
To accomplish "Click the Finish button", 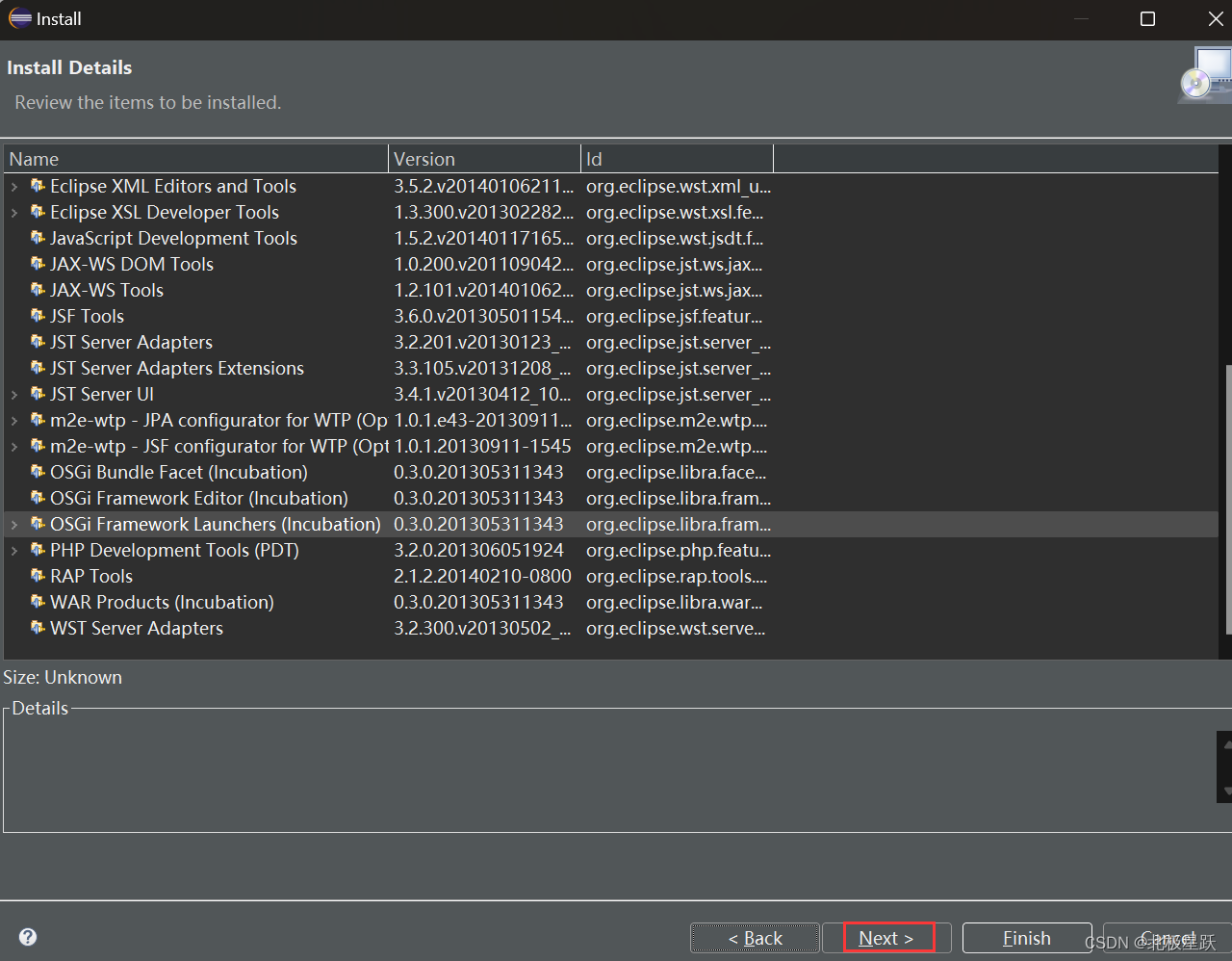I will point(1027,938).
